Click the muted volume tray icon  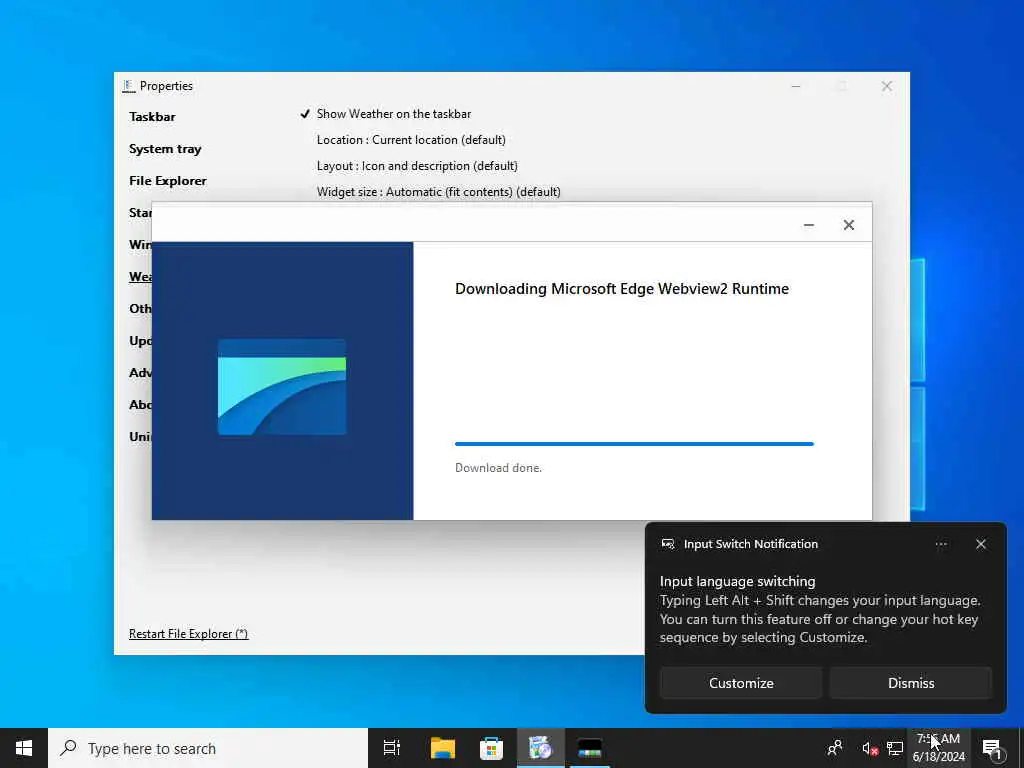tap(869, 748)
